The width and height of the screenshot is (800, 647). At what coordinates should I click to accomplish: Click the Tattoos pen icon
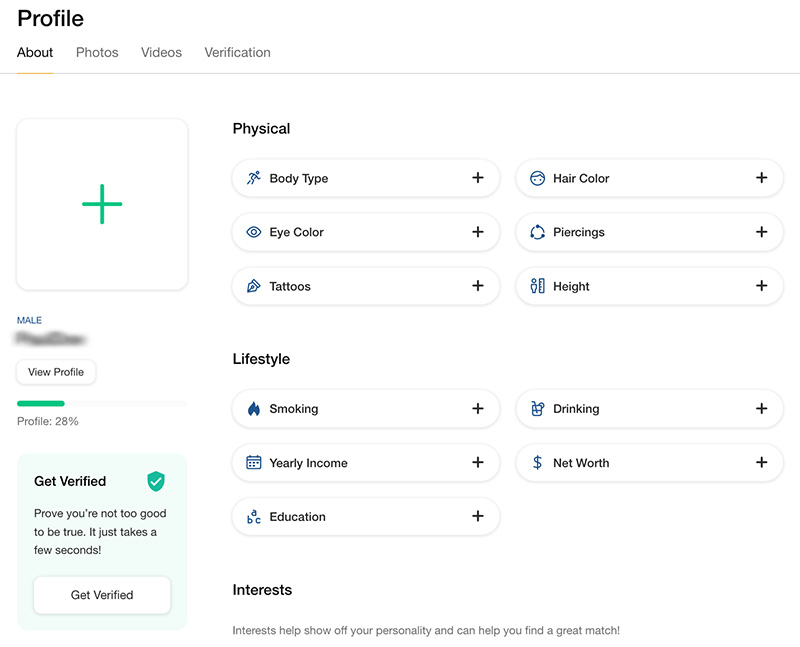[254, 286]
